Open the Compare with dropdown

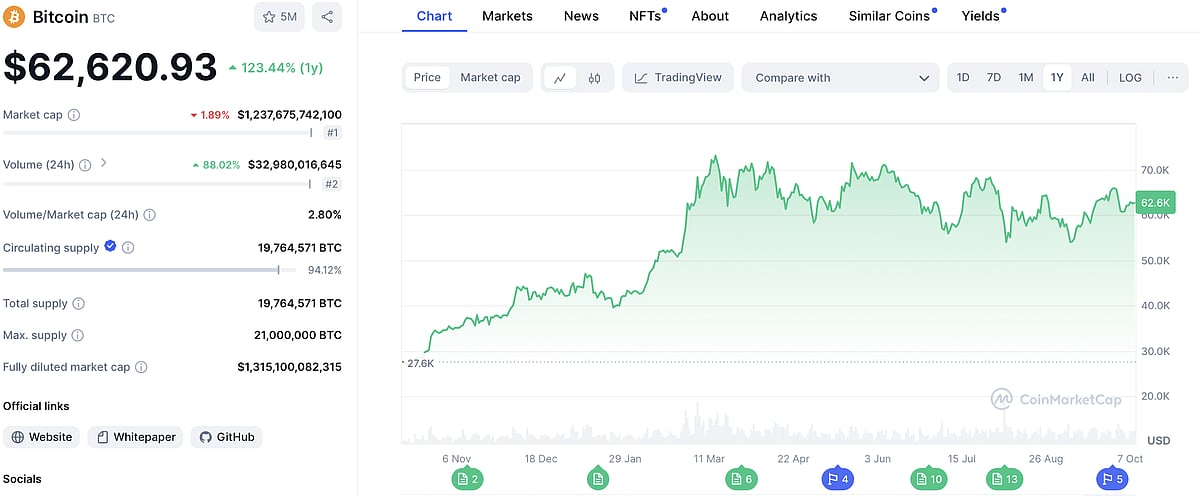click(840, 78)
